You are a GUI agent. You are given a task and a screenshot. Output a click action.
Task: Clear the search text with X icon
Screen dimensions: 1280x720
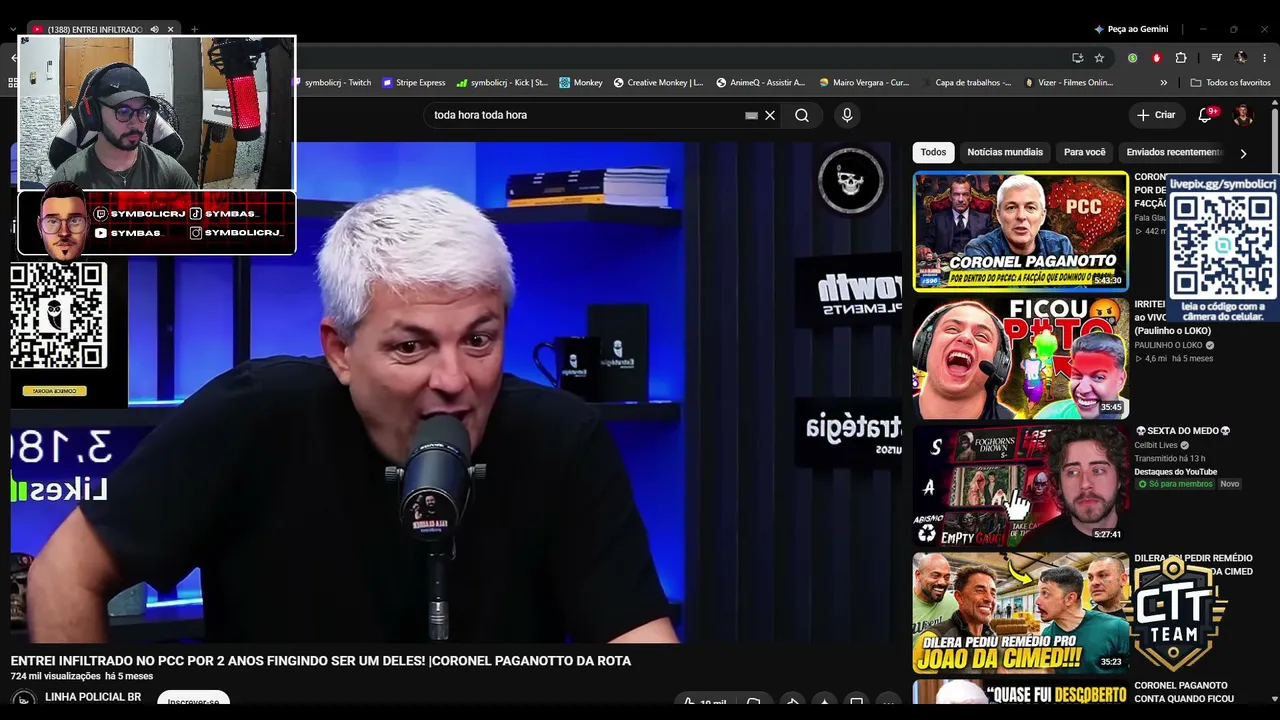click(x=770, y=115)
